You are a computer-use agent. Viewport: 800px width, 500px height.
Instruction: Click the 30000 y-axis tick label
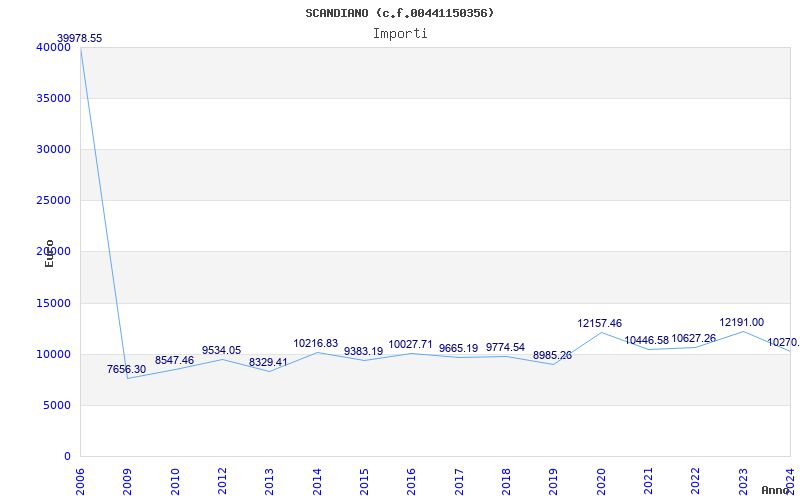(x=54, y=149)
